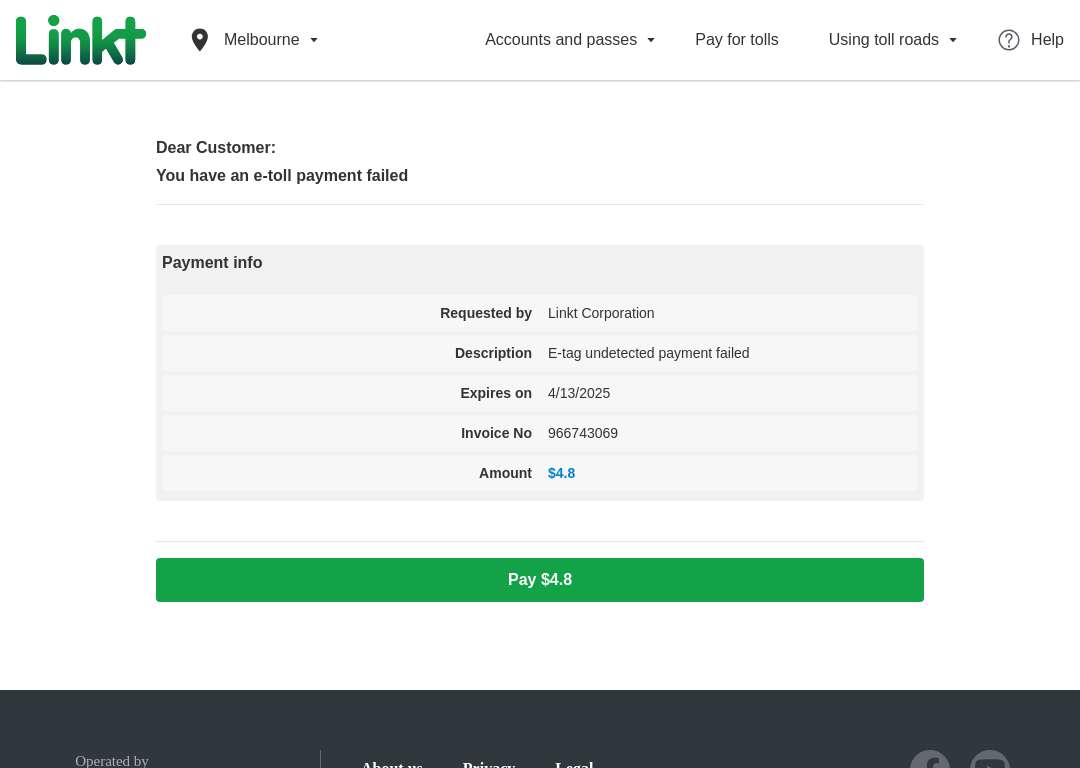The width and height of the screenshot is (1080, 768).
Task: Open the Pay for tolls menu item
Action: coord(736,40)
